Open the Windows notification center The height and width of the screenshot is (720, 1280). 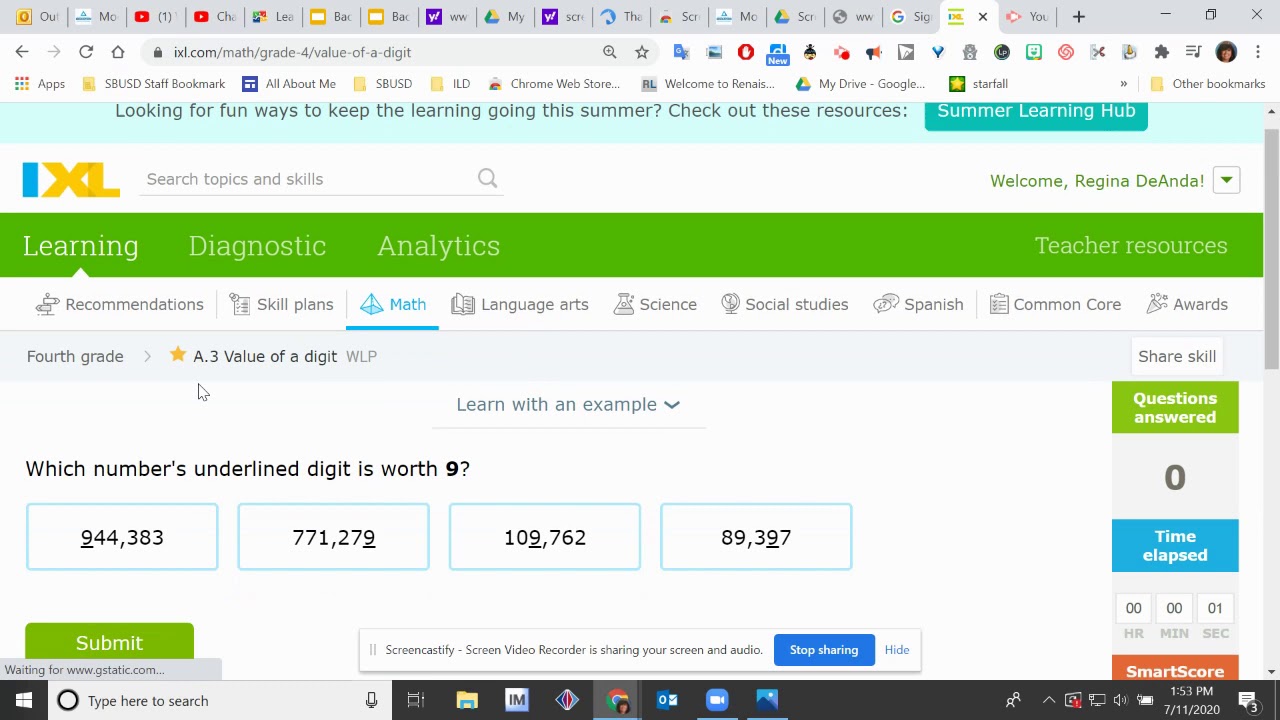pos(1248,700)
